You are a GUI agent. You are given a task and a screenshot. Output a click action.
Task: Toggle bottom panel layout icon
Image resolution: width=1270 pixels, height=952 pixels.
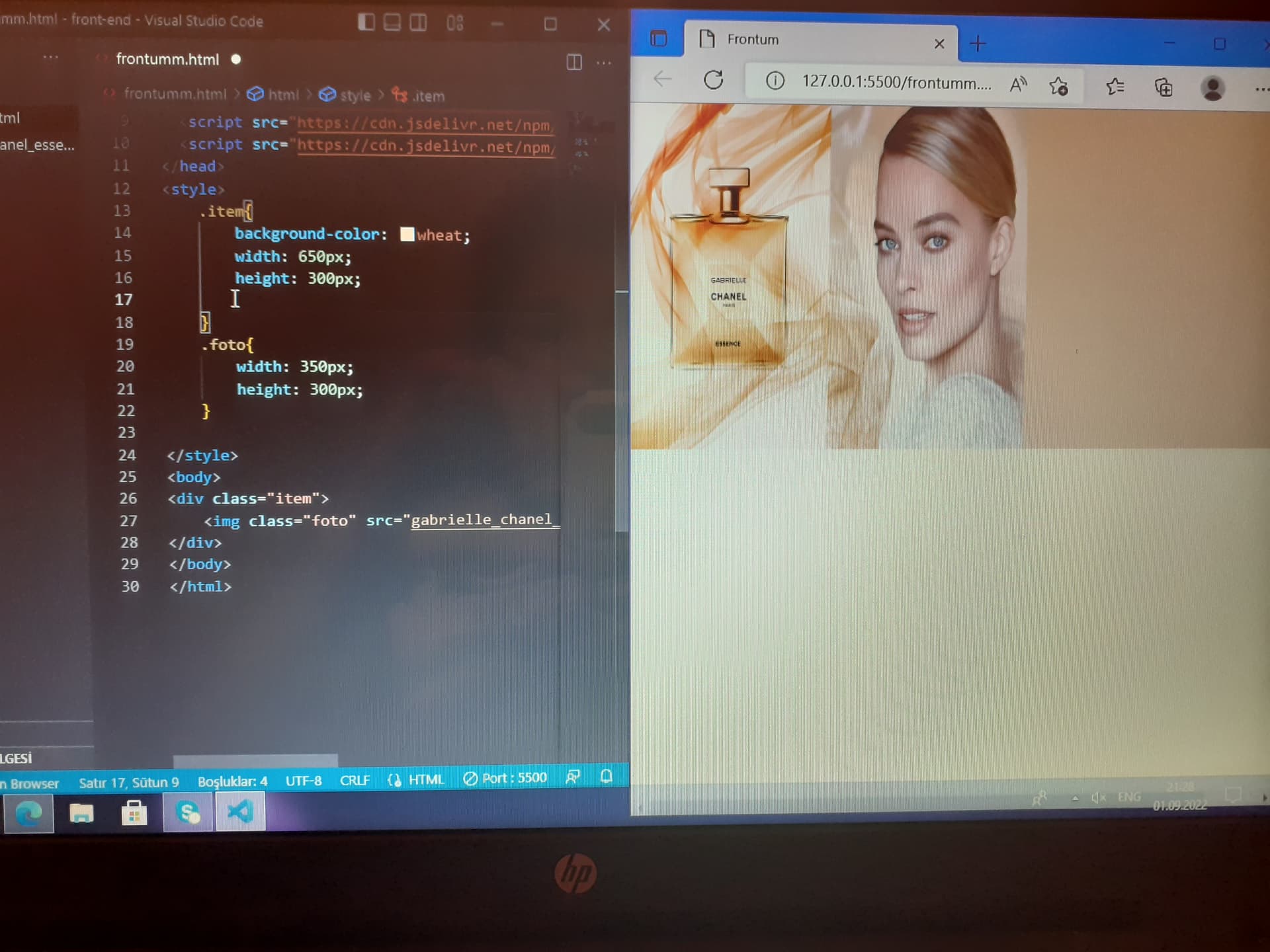click(x=392, y=22)
